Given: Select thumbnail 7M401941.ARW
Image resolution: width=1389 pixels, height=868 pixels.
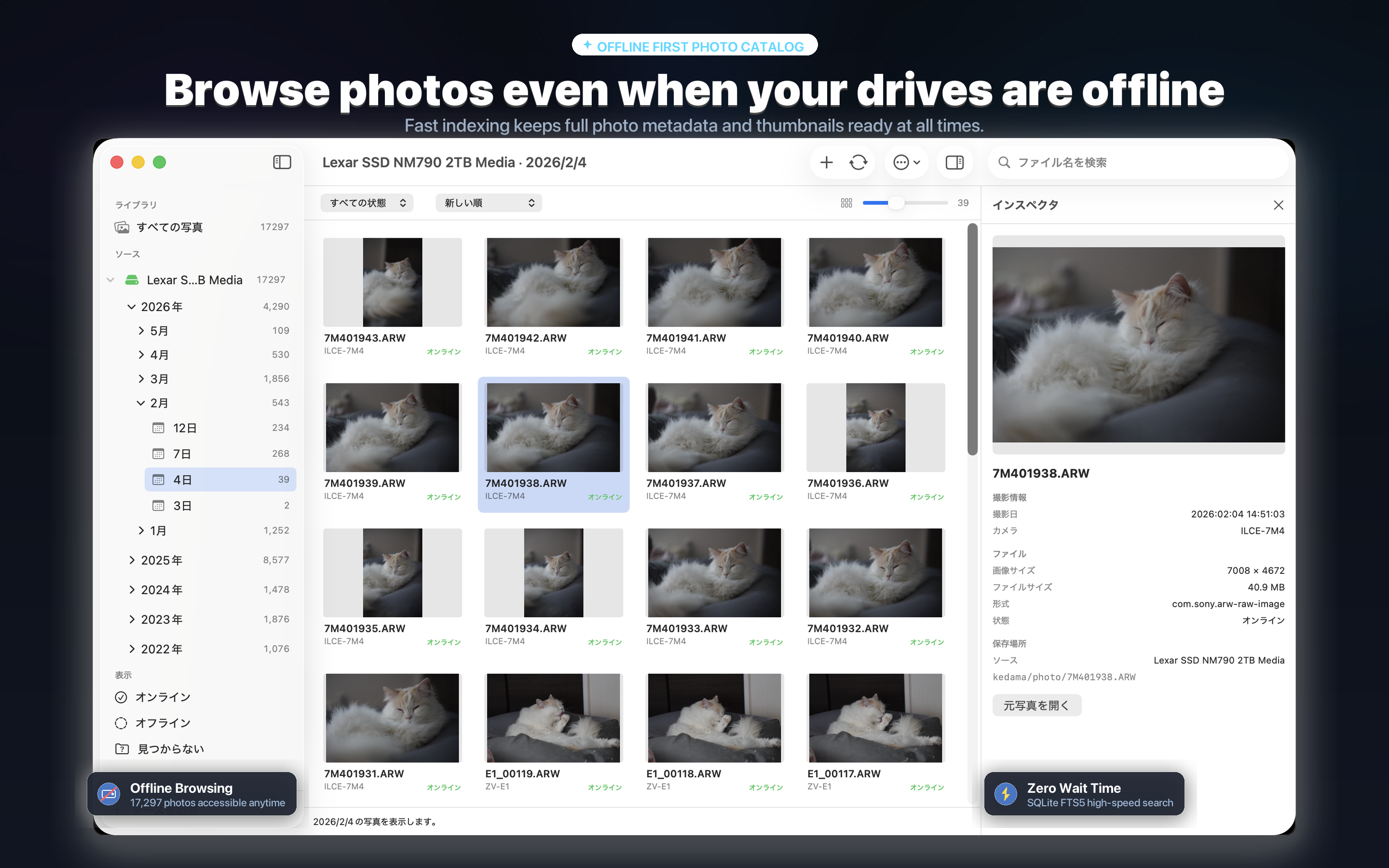Looking at the screenshot, I should pyautogui.click(x=715, y=283).
